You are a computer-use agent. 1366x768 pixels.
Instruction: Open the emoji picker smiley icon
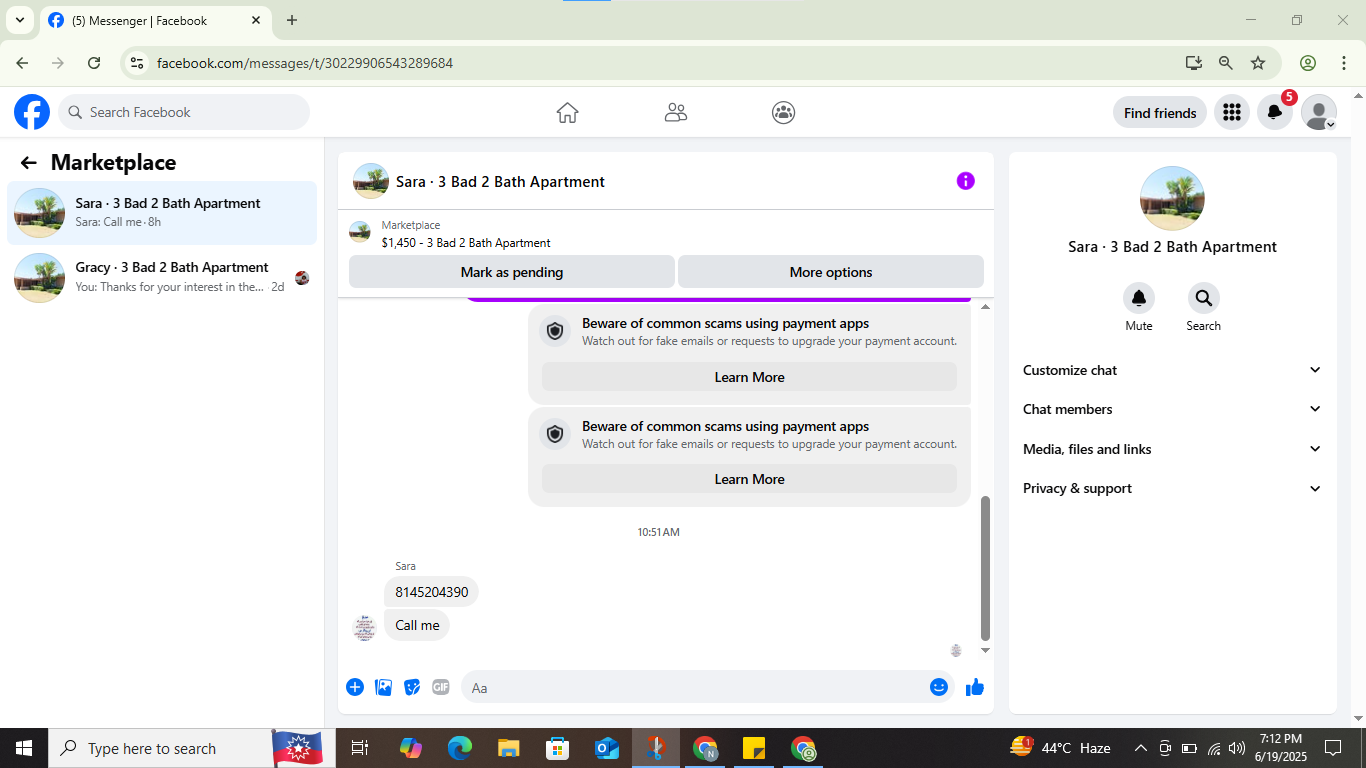(x=939, y=687)
